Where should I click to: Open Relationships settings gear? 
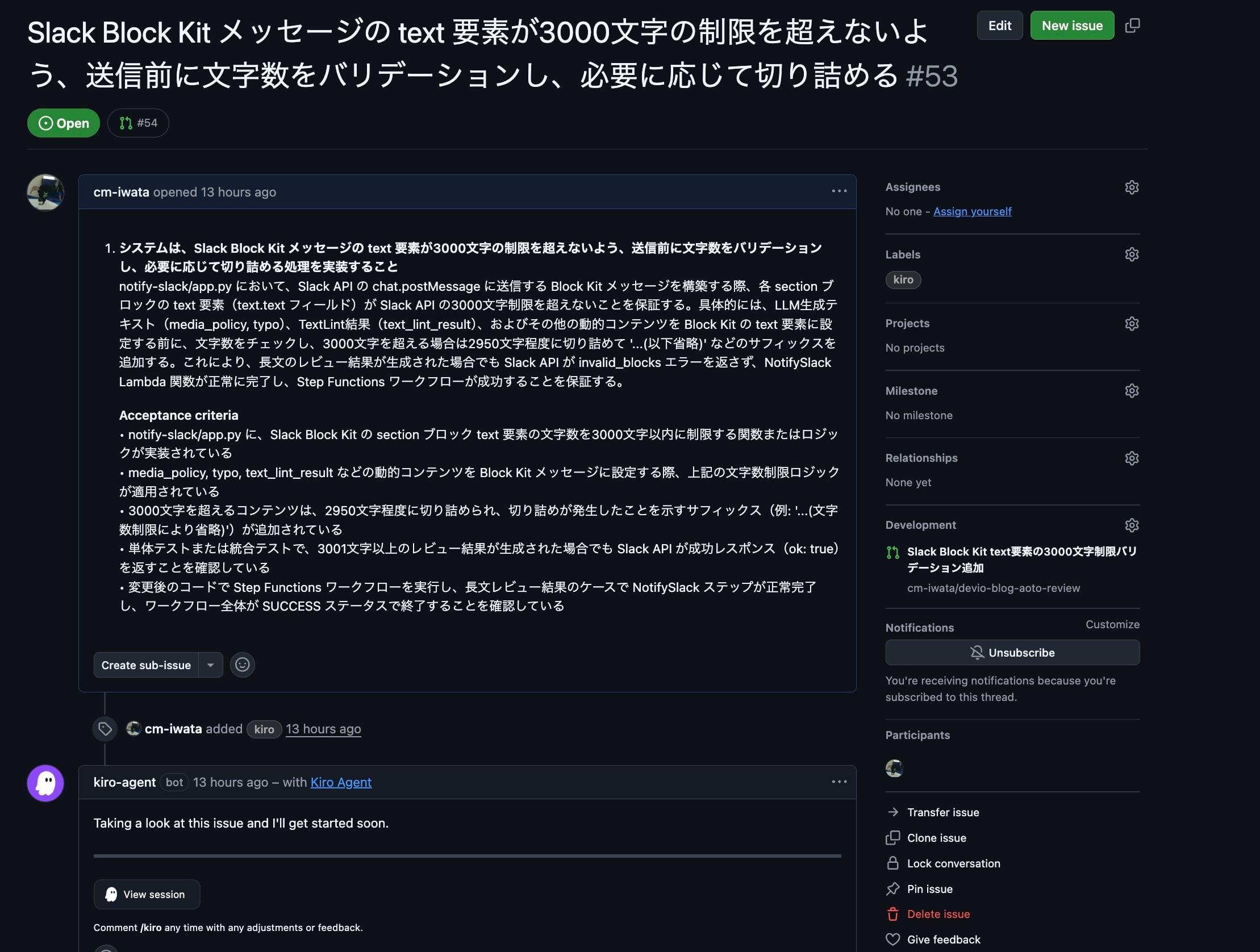pyautogui.click(x=1131, y=458)
